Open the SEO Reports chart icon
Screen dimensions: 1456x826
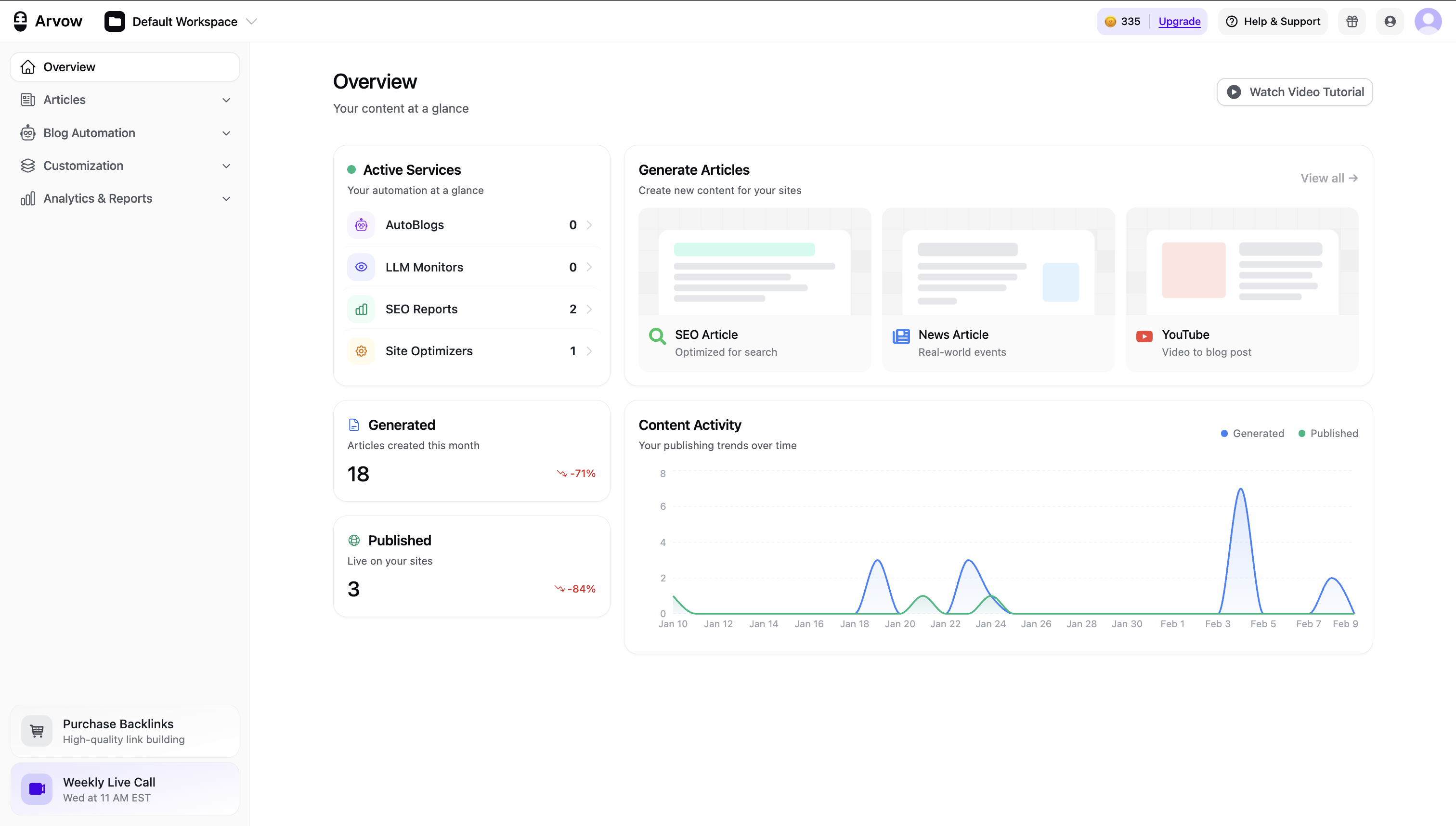coord(362,309)
